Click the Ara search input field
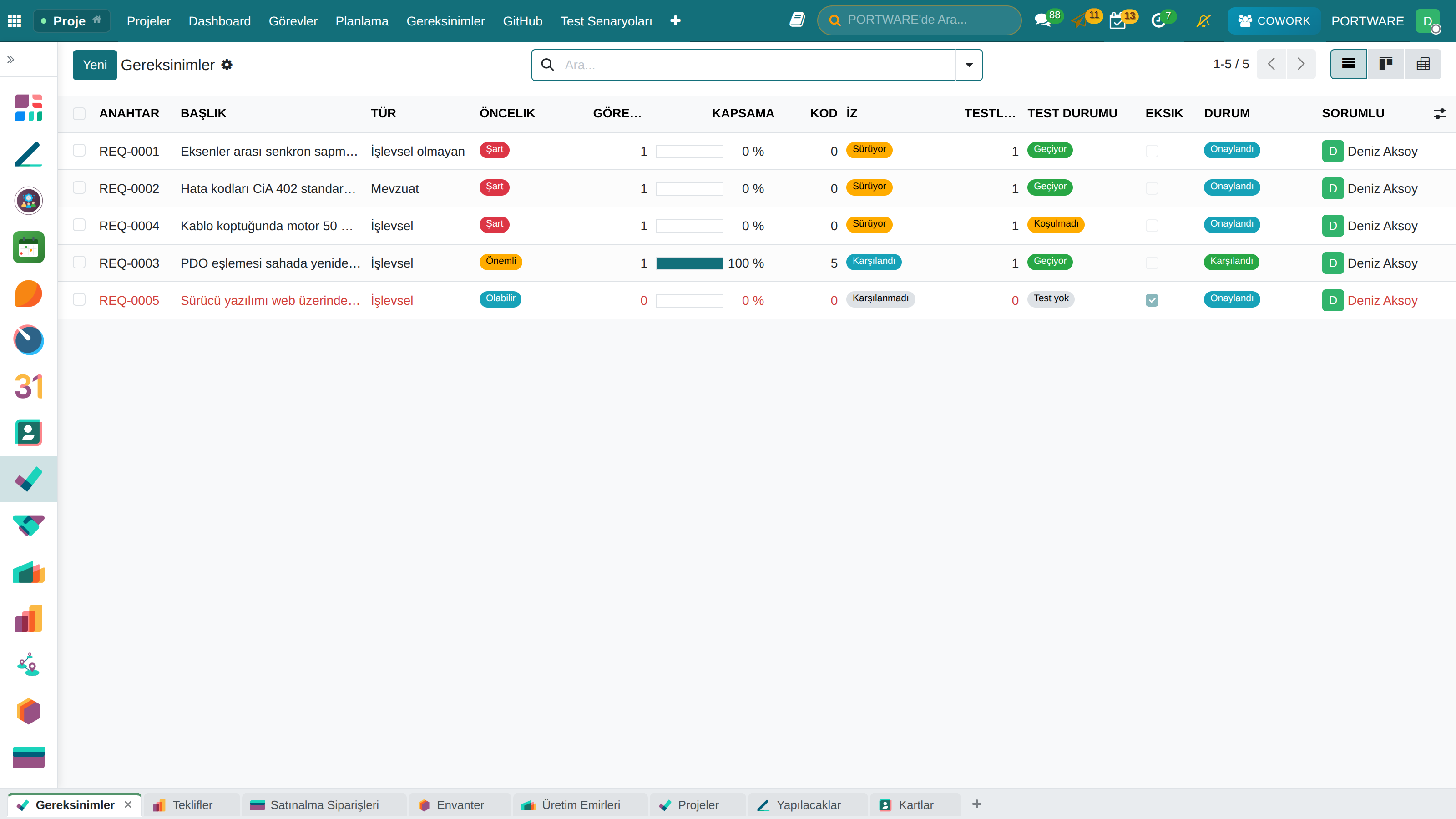The image size is (1456, 819). tap(758, 65)
